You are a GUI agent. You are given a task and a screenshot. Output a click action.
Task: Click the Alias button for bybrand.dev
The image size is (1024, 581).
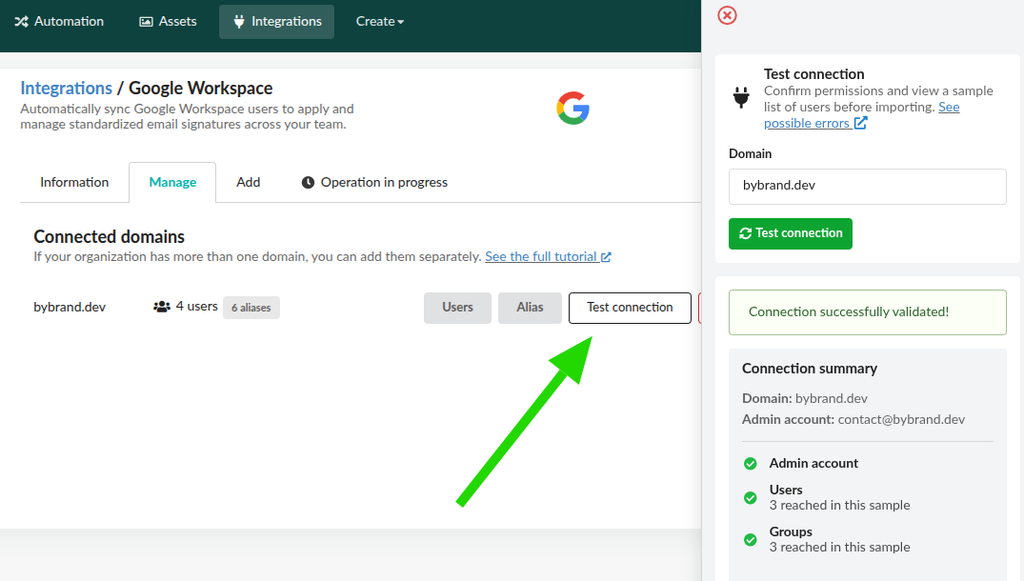pos(530,307)
